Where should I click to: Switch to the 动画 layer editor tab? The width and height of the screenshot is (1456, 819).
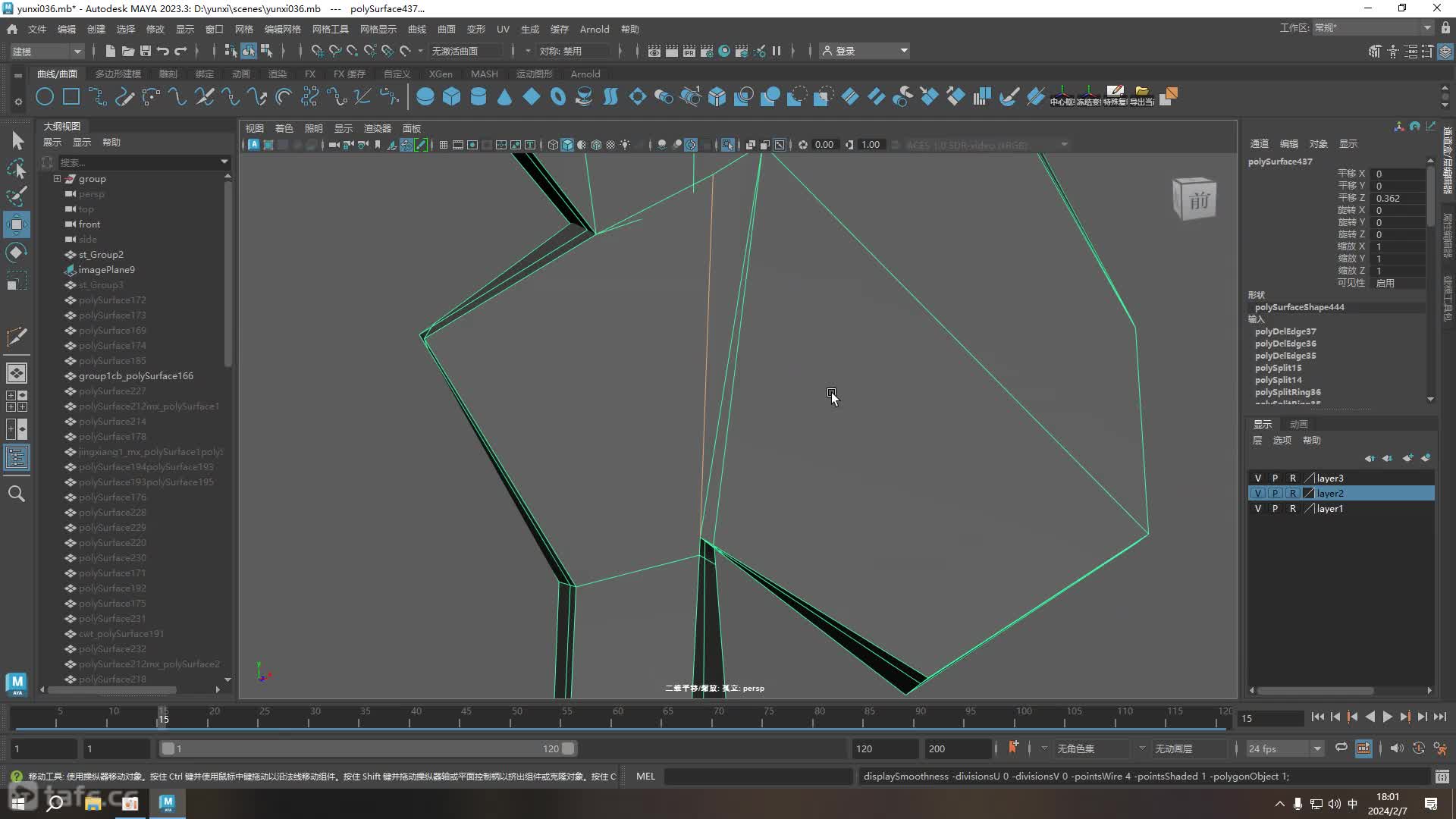coord(1299,424)
